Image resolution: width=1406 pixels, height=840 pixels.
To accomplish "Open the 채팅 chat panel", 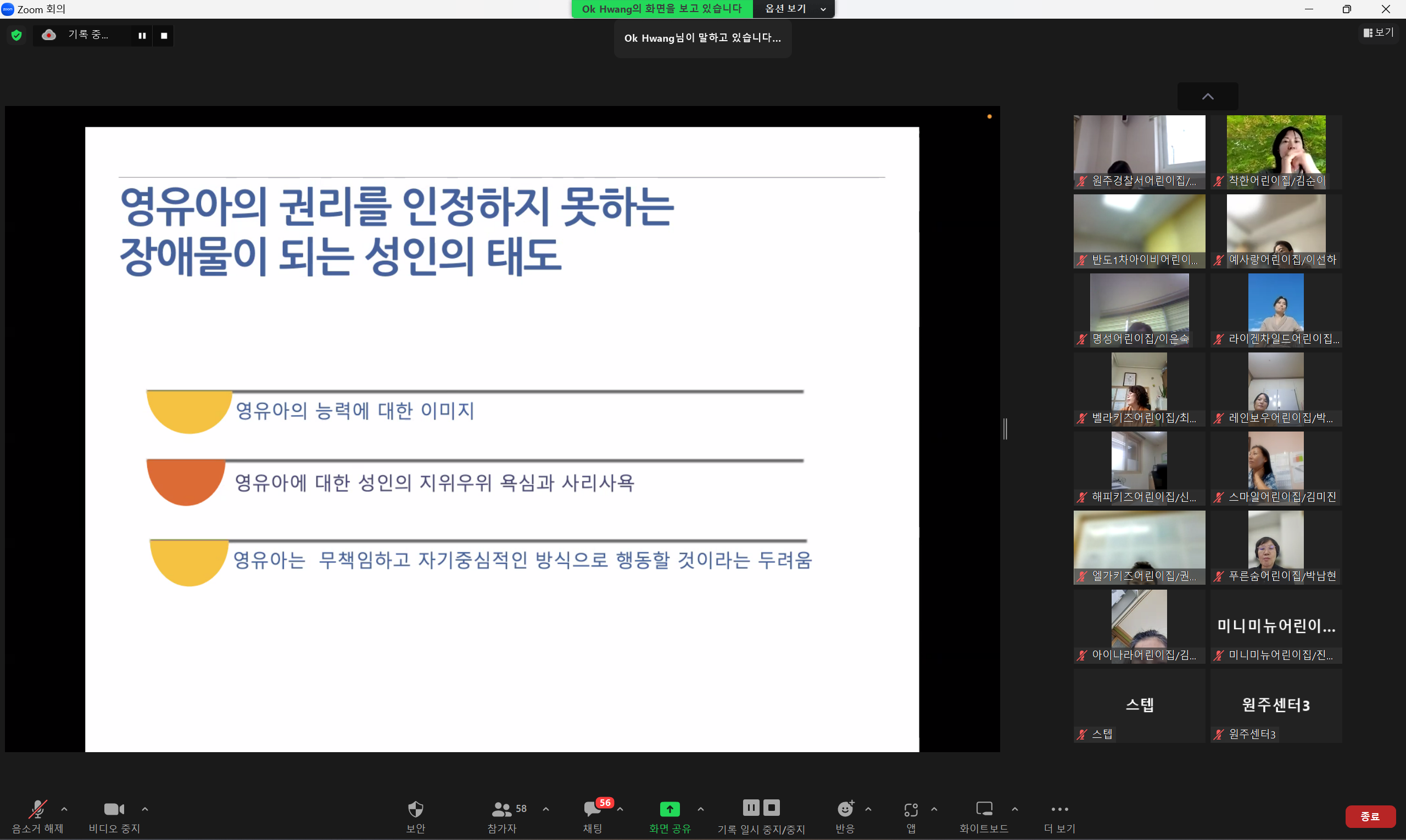I will (593, 816).
